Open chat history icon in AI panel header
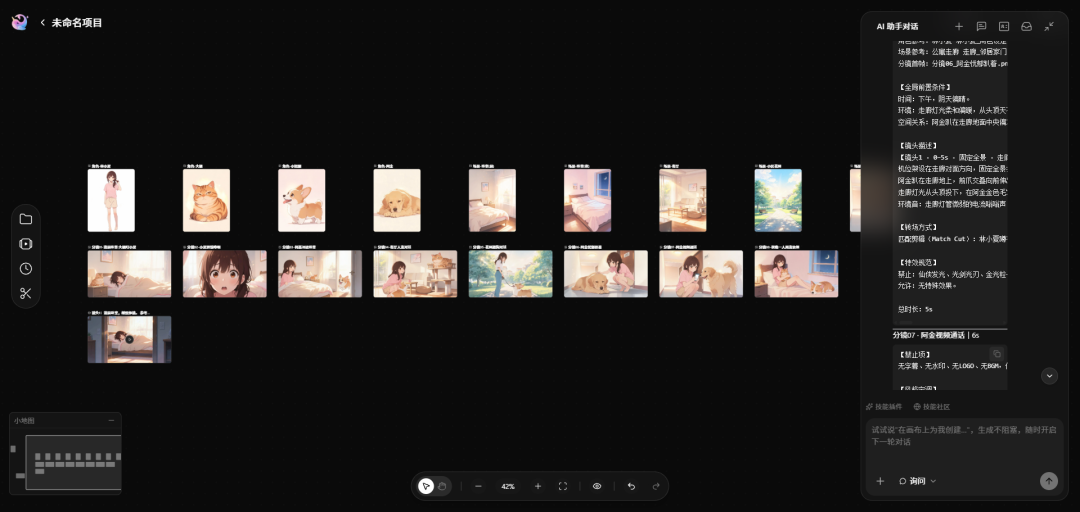This screenshot has width=1080, height=512. (x=982, y=26)
